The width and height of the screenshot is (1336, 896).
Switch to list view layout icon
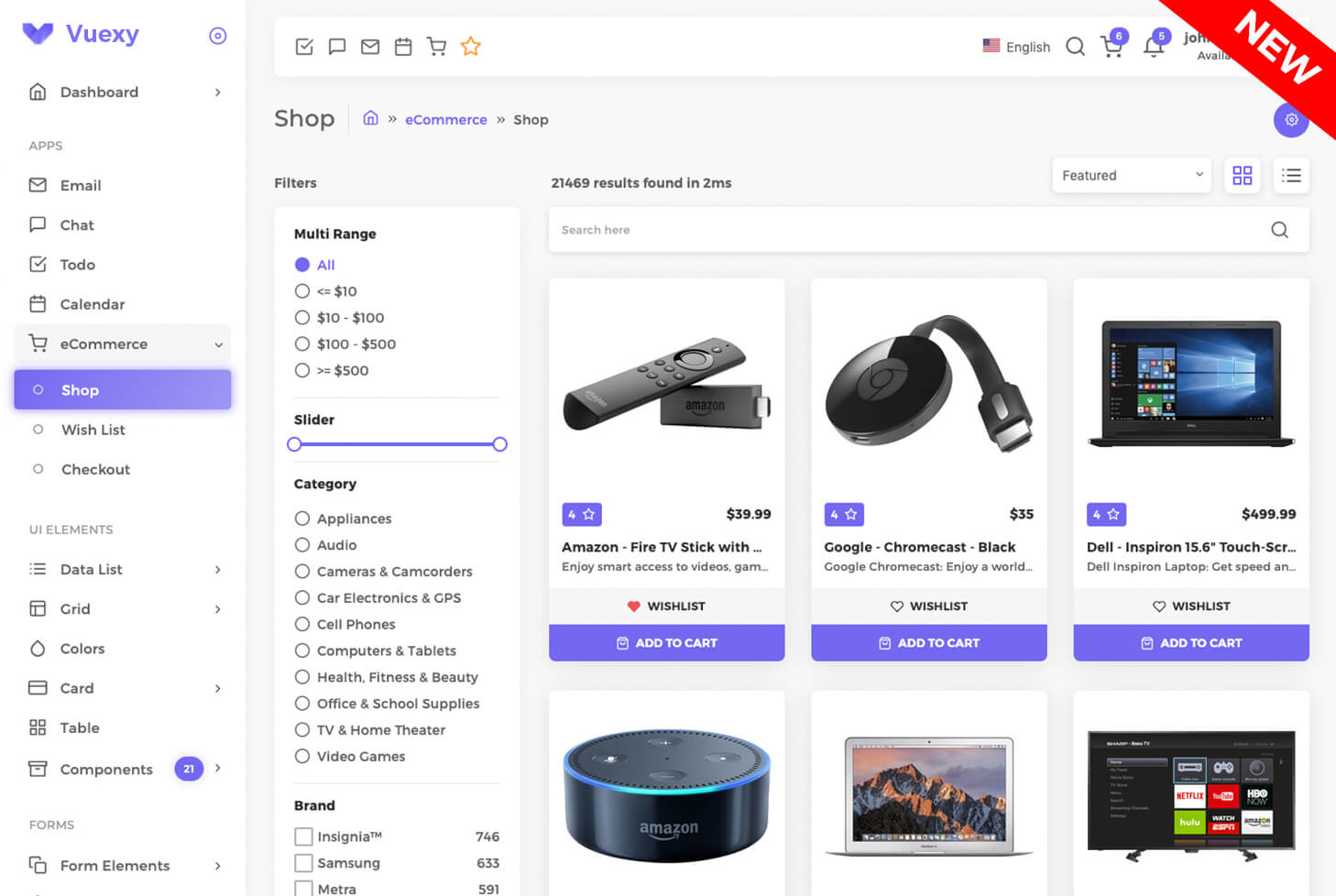(1291, 175)
